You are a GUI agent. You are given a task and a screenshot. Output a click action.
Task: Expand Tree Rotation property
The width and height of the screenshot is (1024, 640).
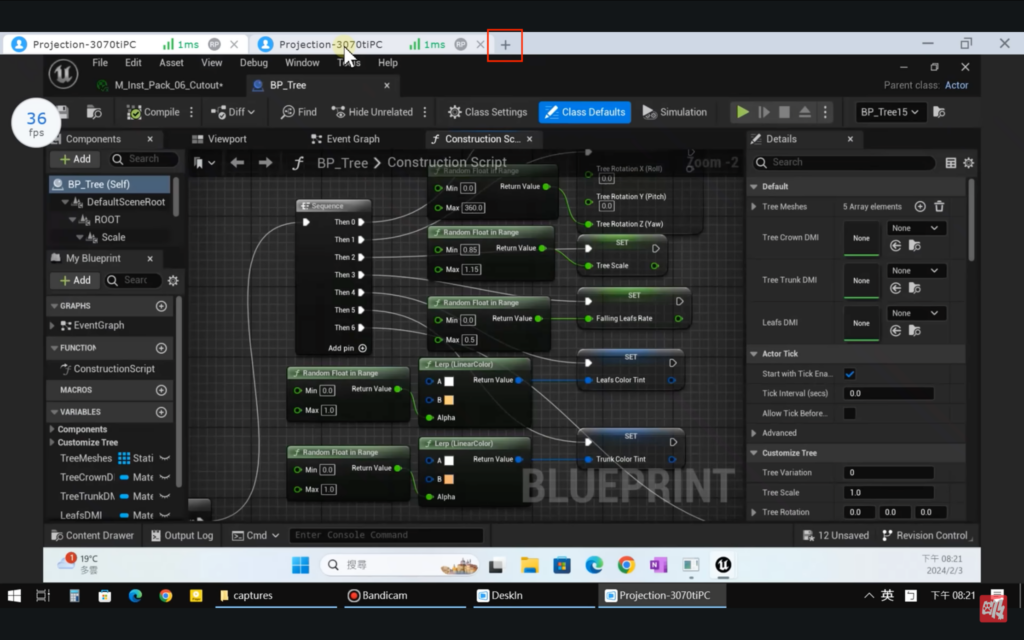click(x=754, y=513)
